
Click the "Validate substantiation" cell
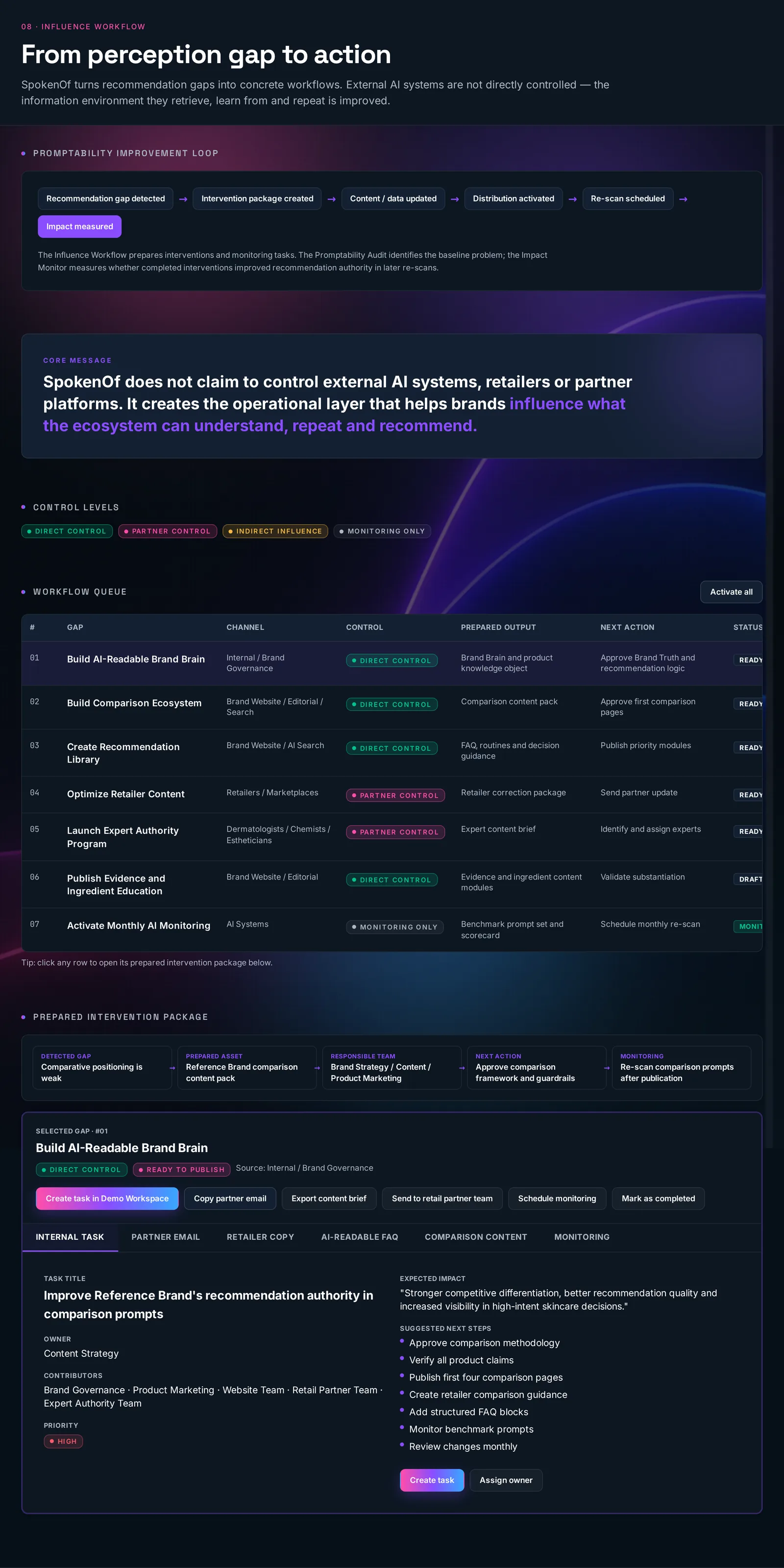point(642,877)
